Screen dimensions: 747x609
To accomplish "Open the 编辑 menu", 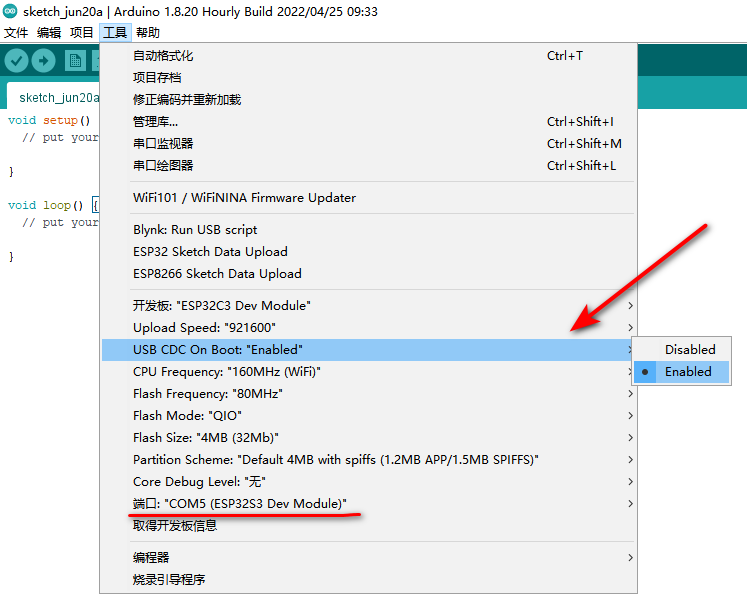I will [49, 32].
